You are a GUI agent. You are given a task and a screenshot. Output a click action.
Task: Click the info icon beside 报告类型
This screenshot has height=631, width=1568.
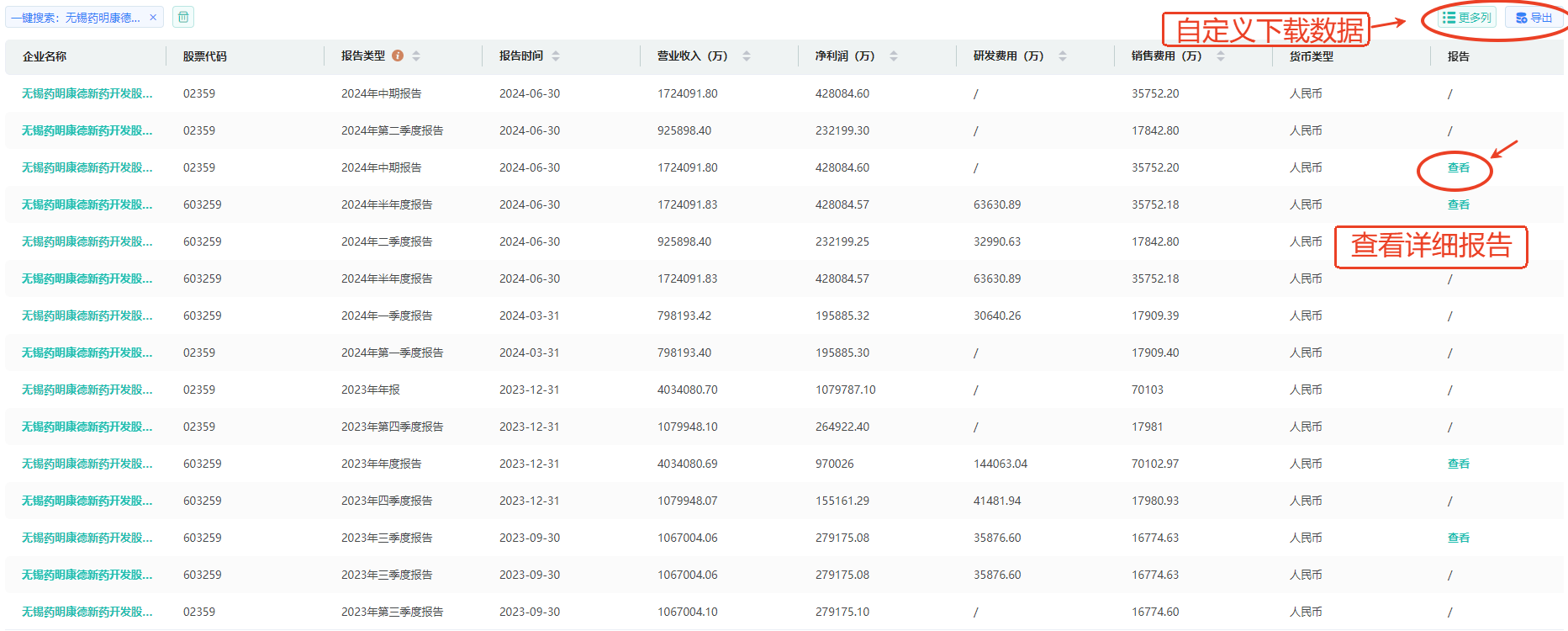[398, 56]
